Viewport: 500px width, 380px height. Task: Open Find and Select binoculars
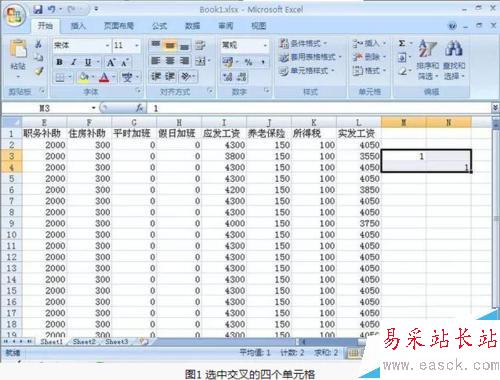click(454, 60)
